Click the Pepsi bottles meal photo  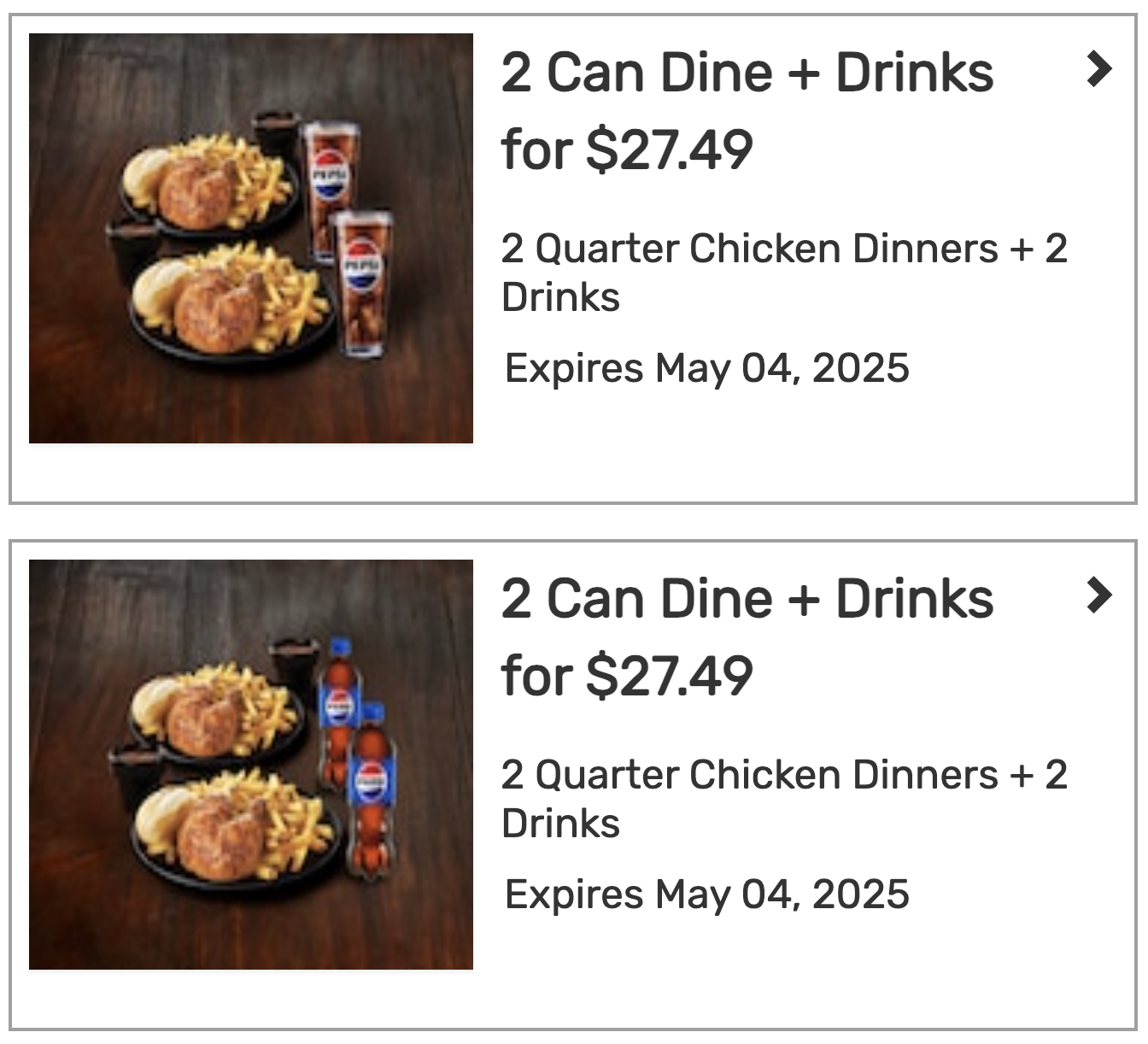(250, 765)
